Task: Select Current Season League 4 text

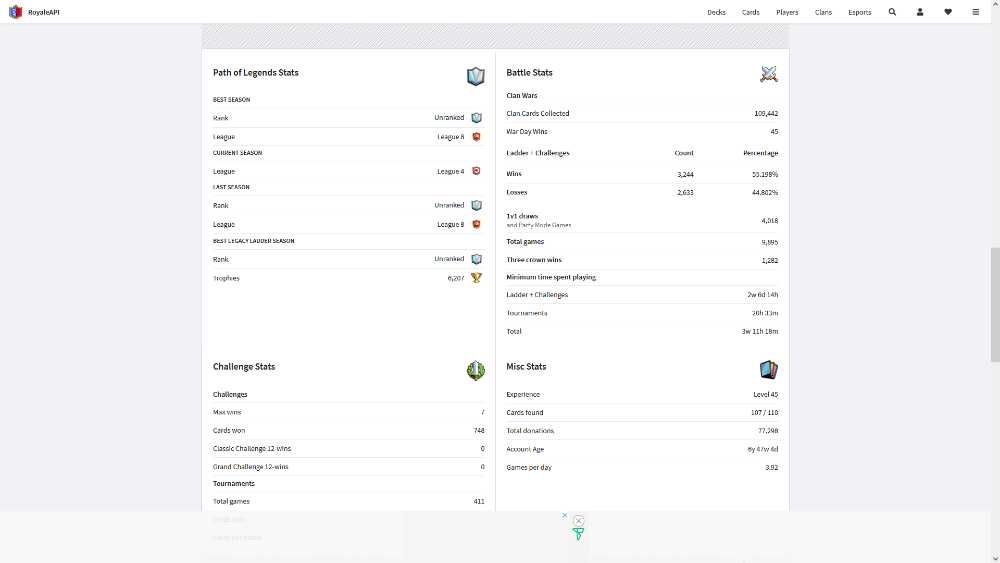Action: coord(451,172)
